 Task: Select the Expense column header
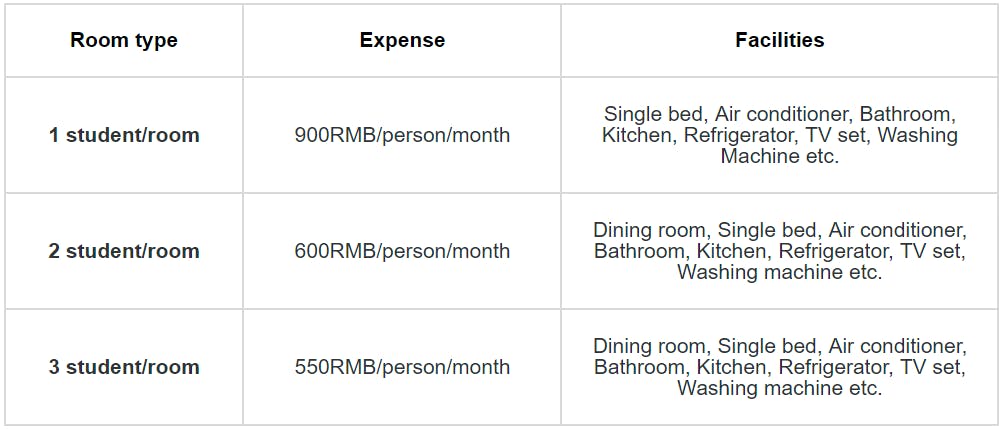[402, 41]
